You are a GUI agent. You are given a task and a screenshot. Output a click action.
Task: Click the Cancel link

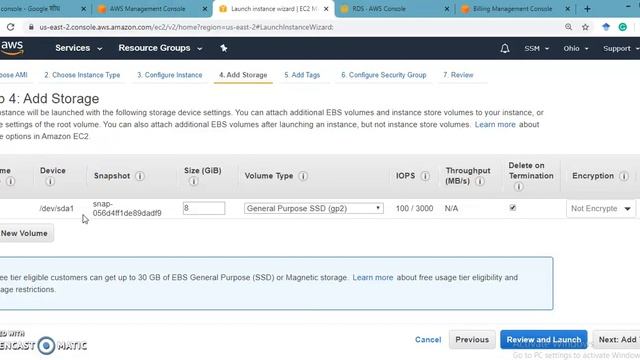428,340
